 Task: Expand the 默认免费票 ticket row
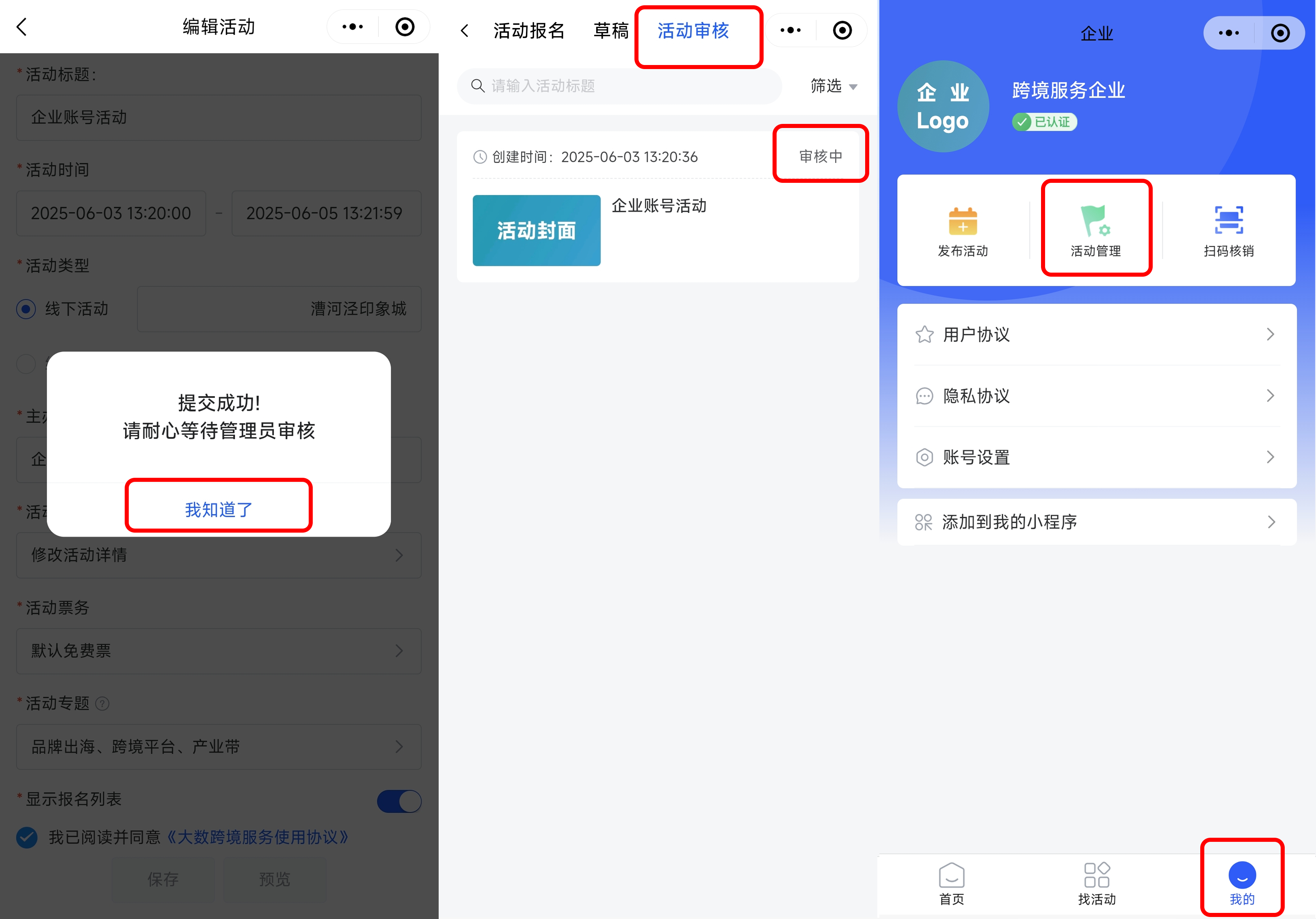(219, 651)
